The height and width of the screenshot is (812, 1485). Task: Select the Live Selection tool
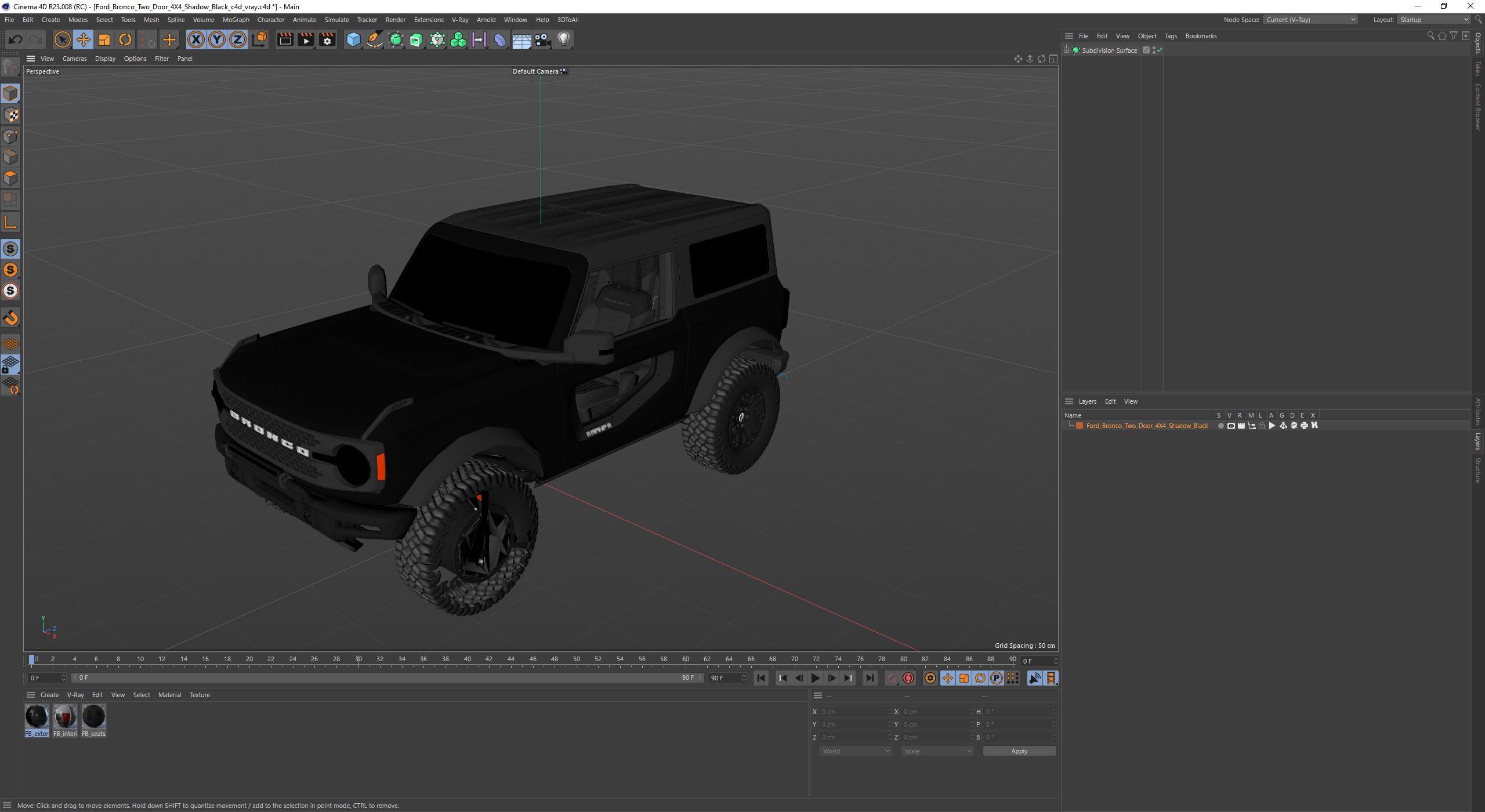(62, 39)
